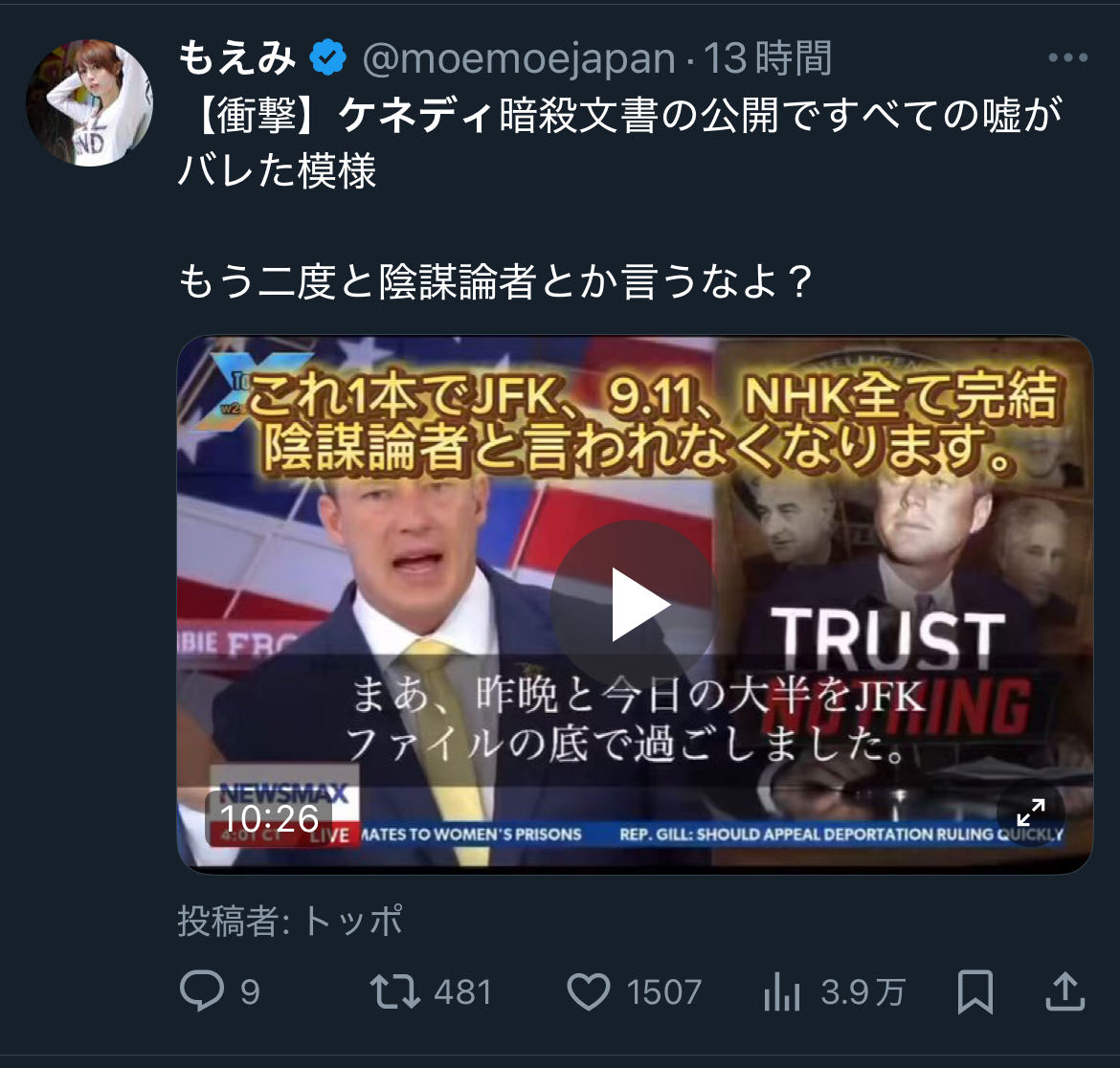This screenshot has width=1120, height=1068.
Task: Expand the video to fullscreen
Action: pos(1030,812)
